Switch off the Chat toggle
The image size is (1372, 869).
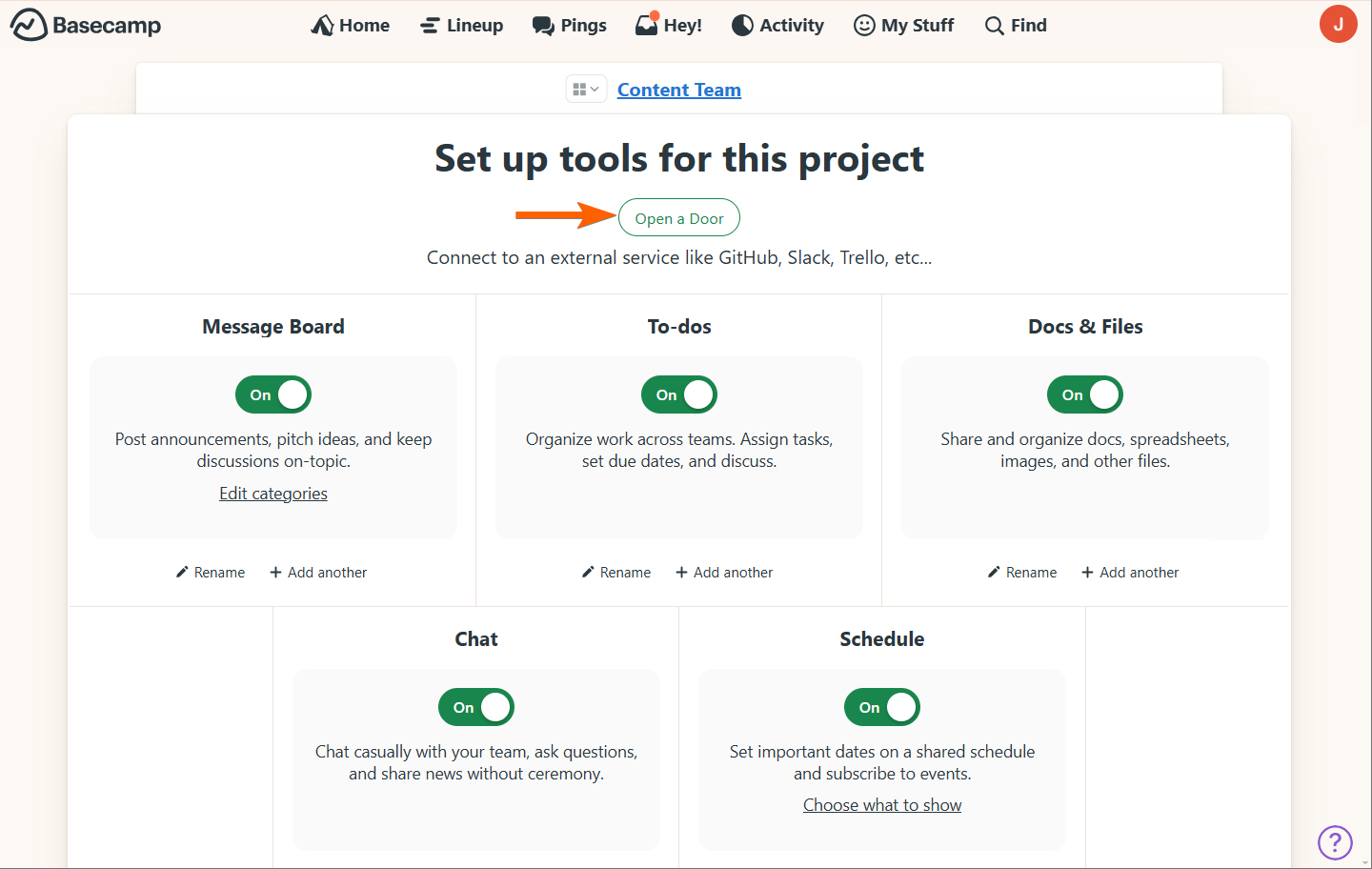[476, 707]
